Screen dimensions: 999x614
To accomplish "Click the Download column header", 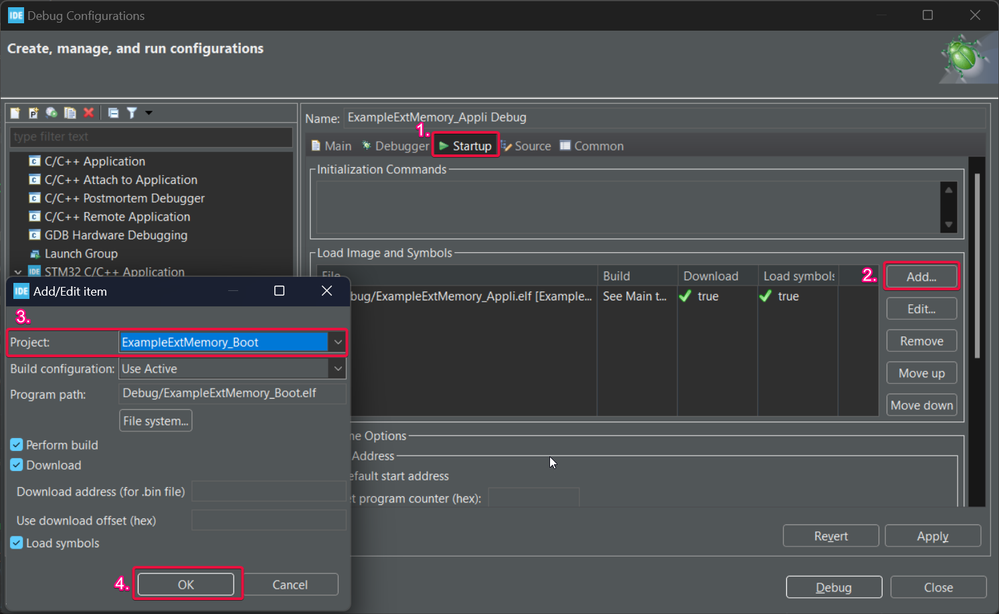I will pyautogui.click(x=717, y=276).
